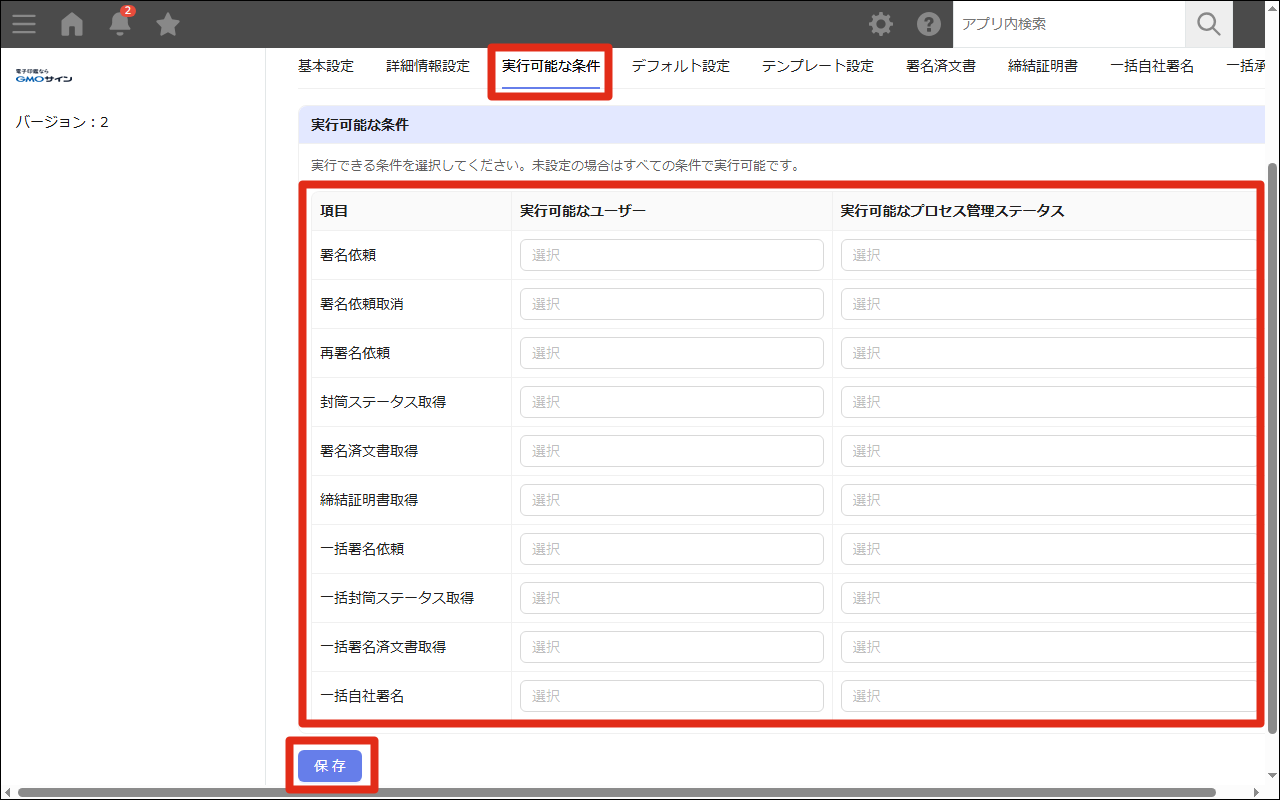This screenshot has height=800, width=1280.
Task: Open status dropdown for 署名依頼 row
Action: pyautogui.click(x=1048, y=255)
